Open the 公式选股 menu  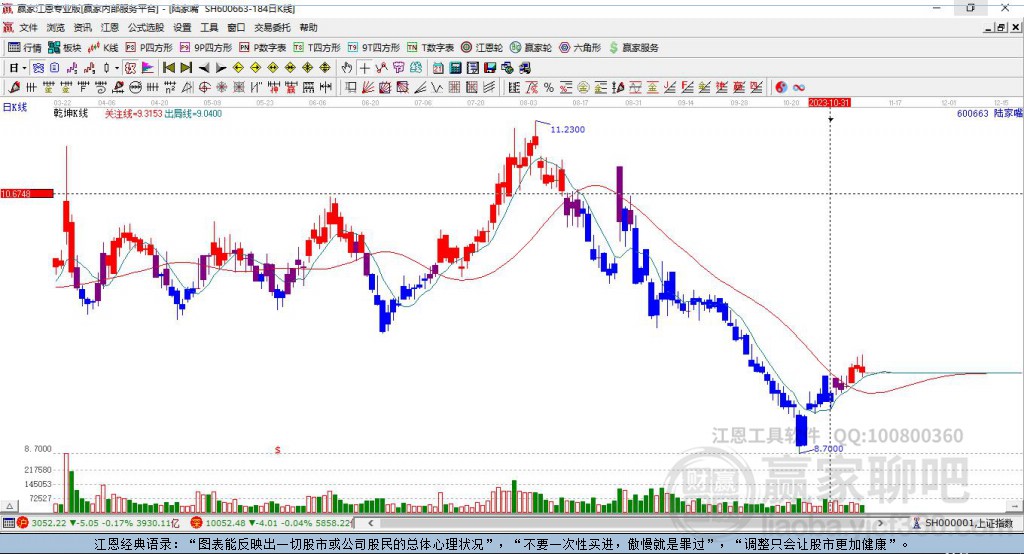click(146, 27)
